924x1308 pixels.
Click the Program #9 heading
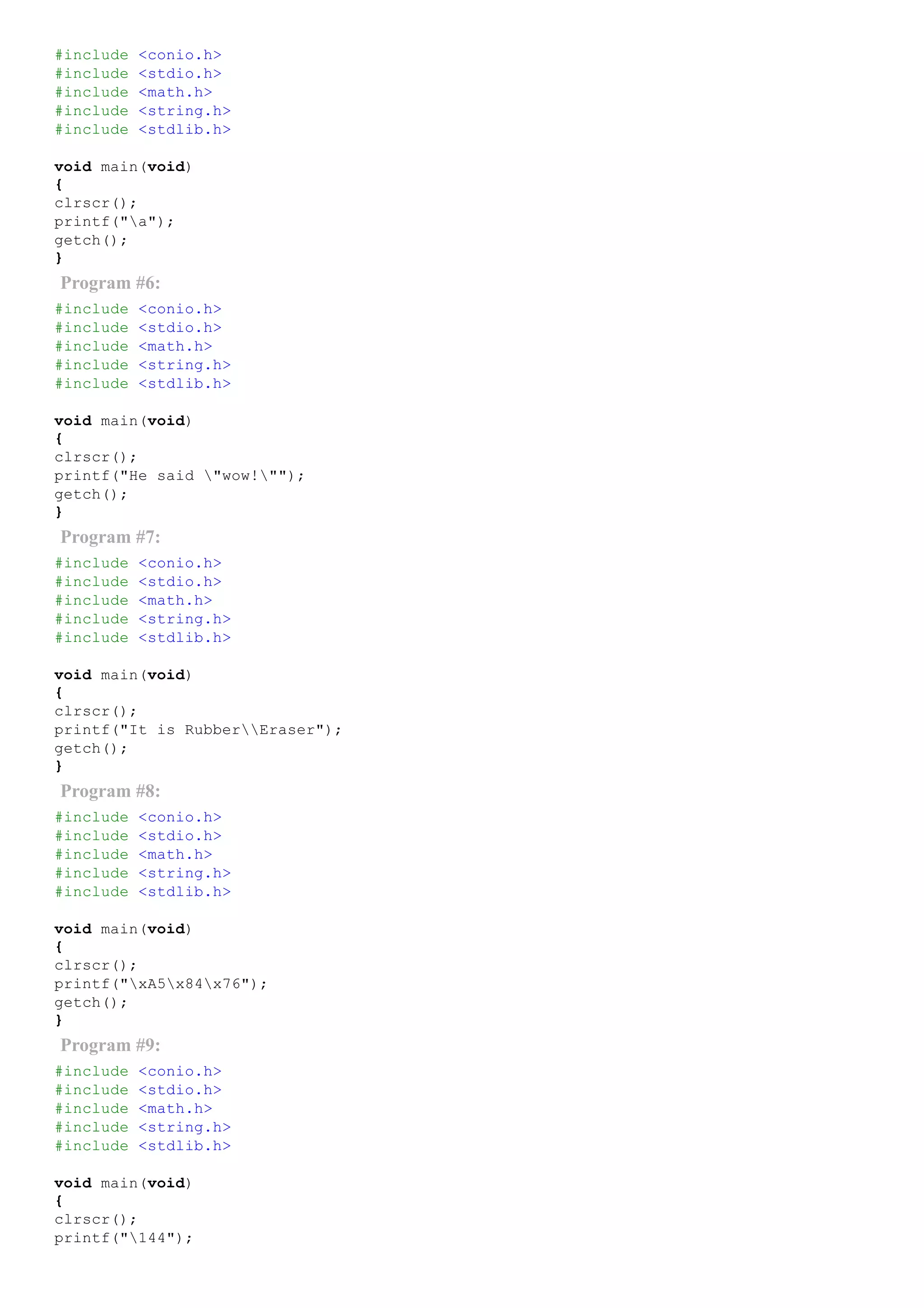pos(111,1045)
